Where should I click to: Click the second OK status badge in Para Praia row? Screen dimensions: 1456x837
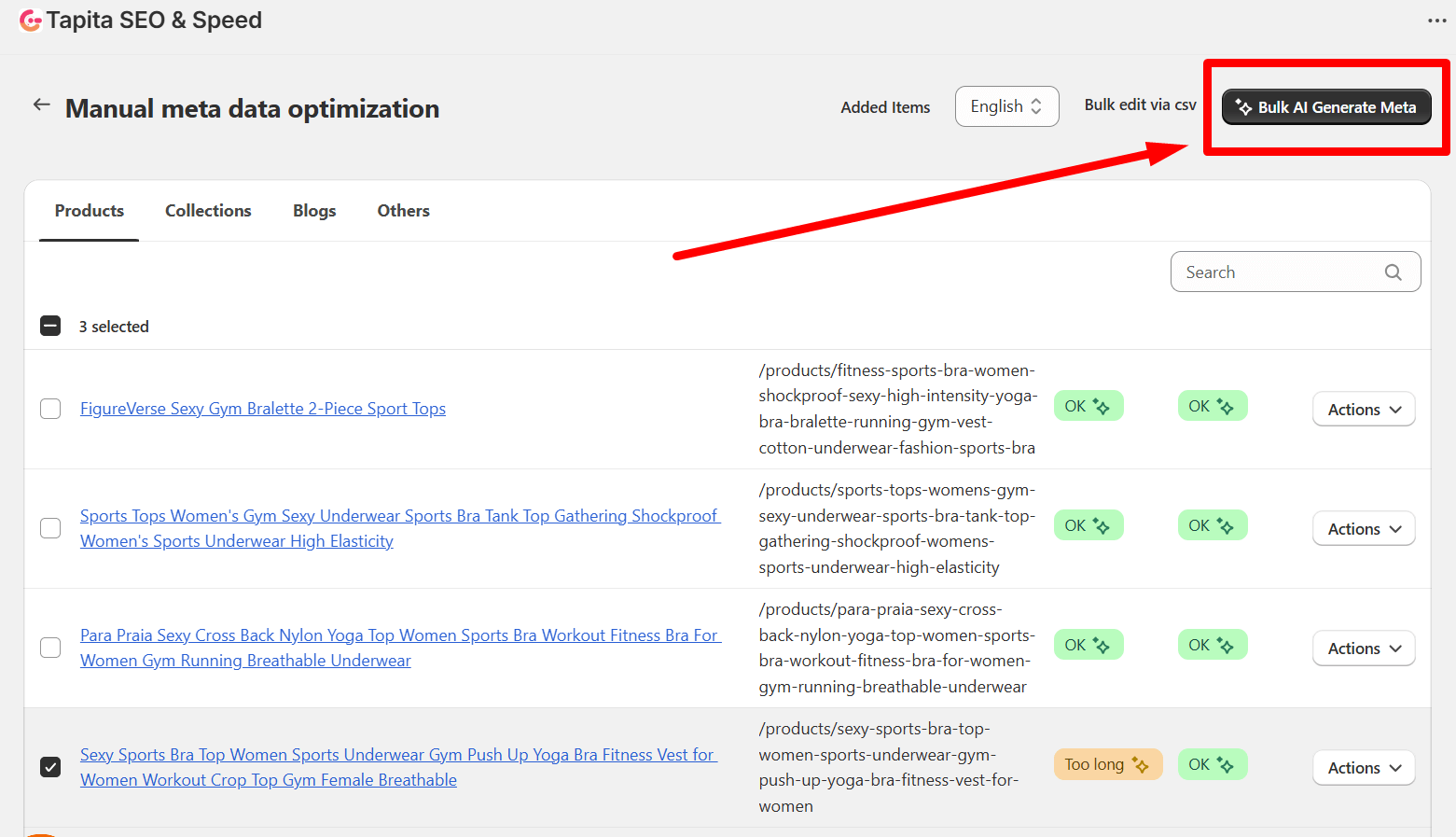[1213, 645]
